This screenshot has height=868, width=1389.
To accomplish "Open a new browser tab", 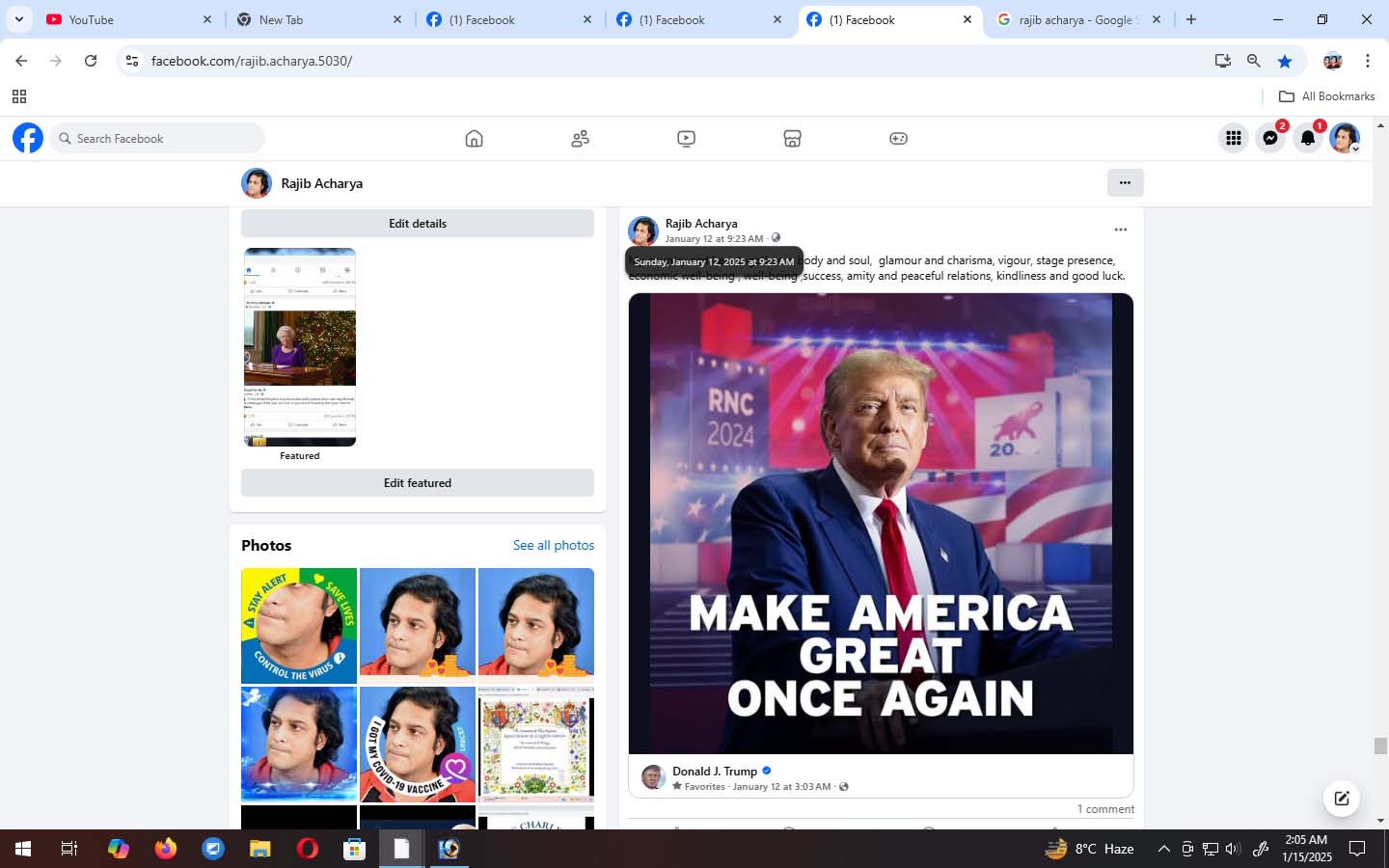I will point(1191,19).
